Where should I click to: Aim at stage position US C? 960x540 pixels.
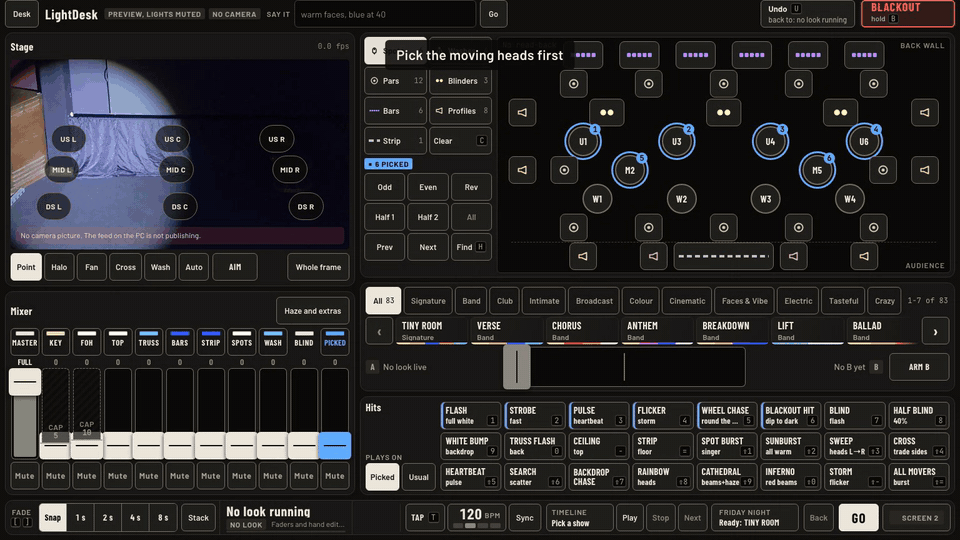[172, 139]
